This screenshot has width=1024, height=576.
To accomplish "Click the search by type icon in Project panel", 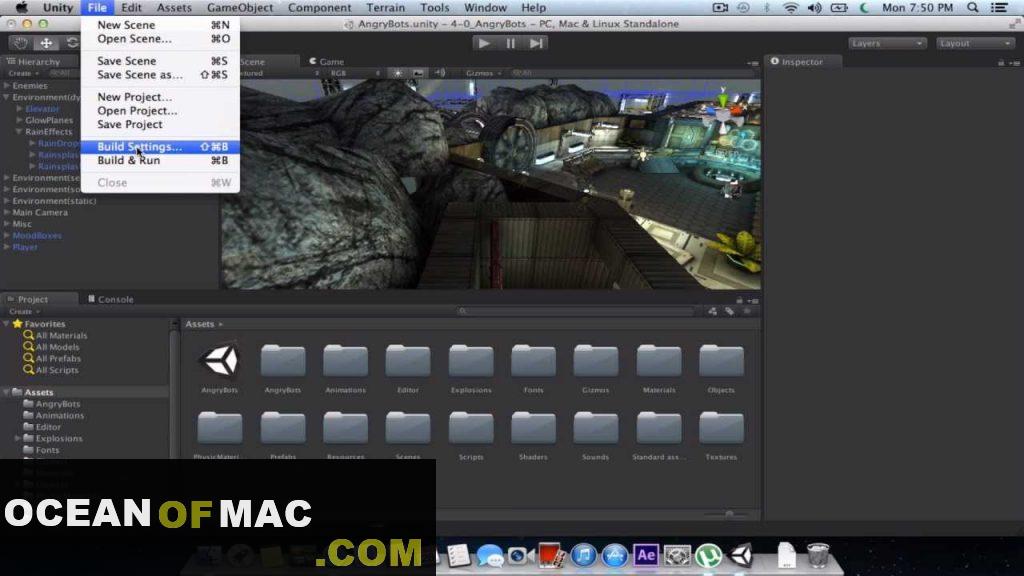I will pos(712,312).
